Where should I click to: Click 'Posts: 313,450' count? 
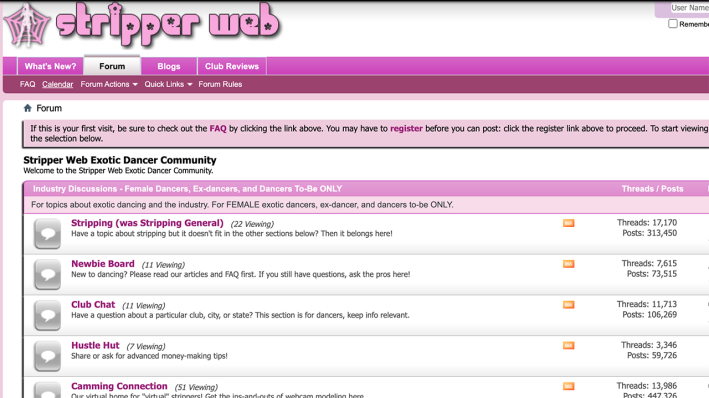[649, 233]
